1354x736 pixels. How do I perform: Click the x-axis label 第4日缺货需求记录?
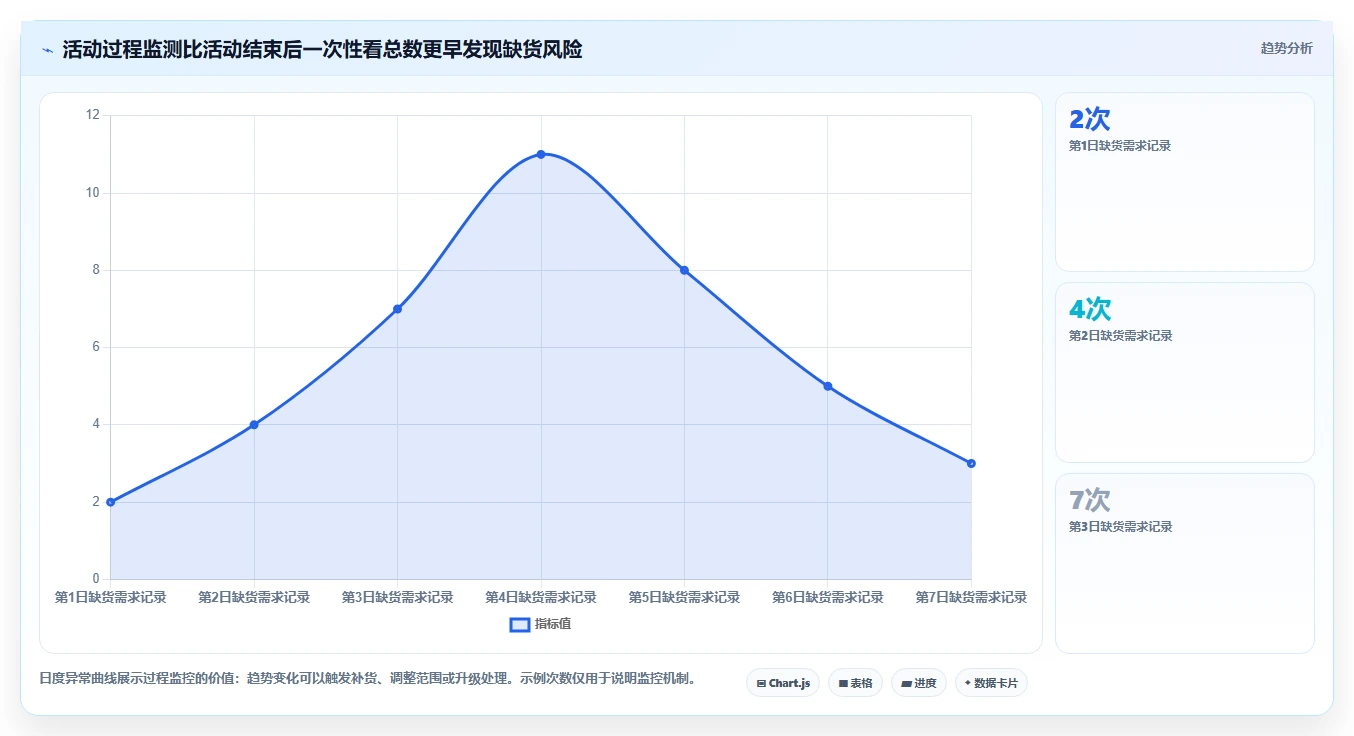[541, 597]
